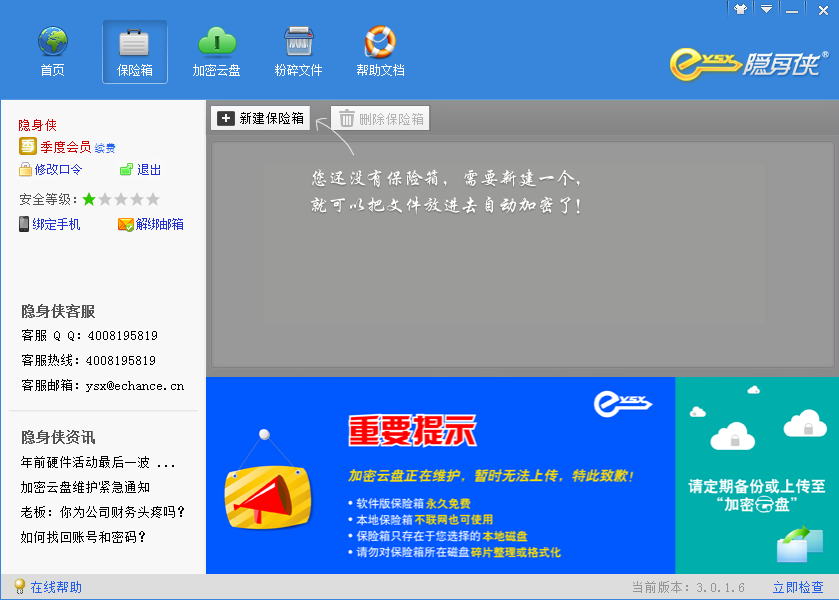Minimize the window
This screenshot has height=600, width=839.
[x=792, y=10]
